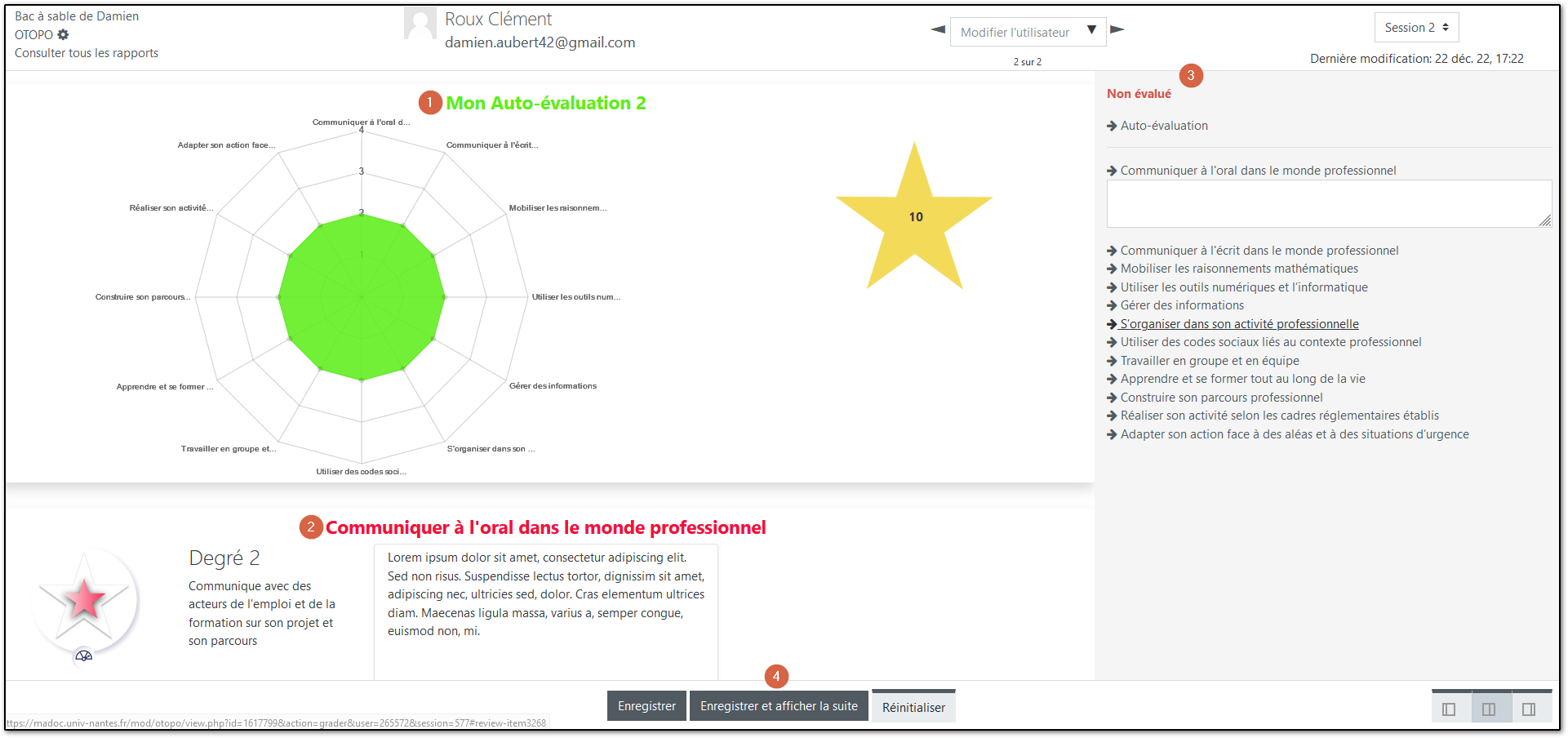The image size is (1568, 738).
Task: Open Consulter tous les rapports
Action: coord(86,52)
